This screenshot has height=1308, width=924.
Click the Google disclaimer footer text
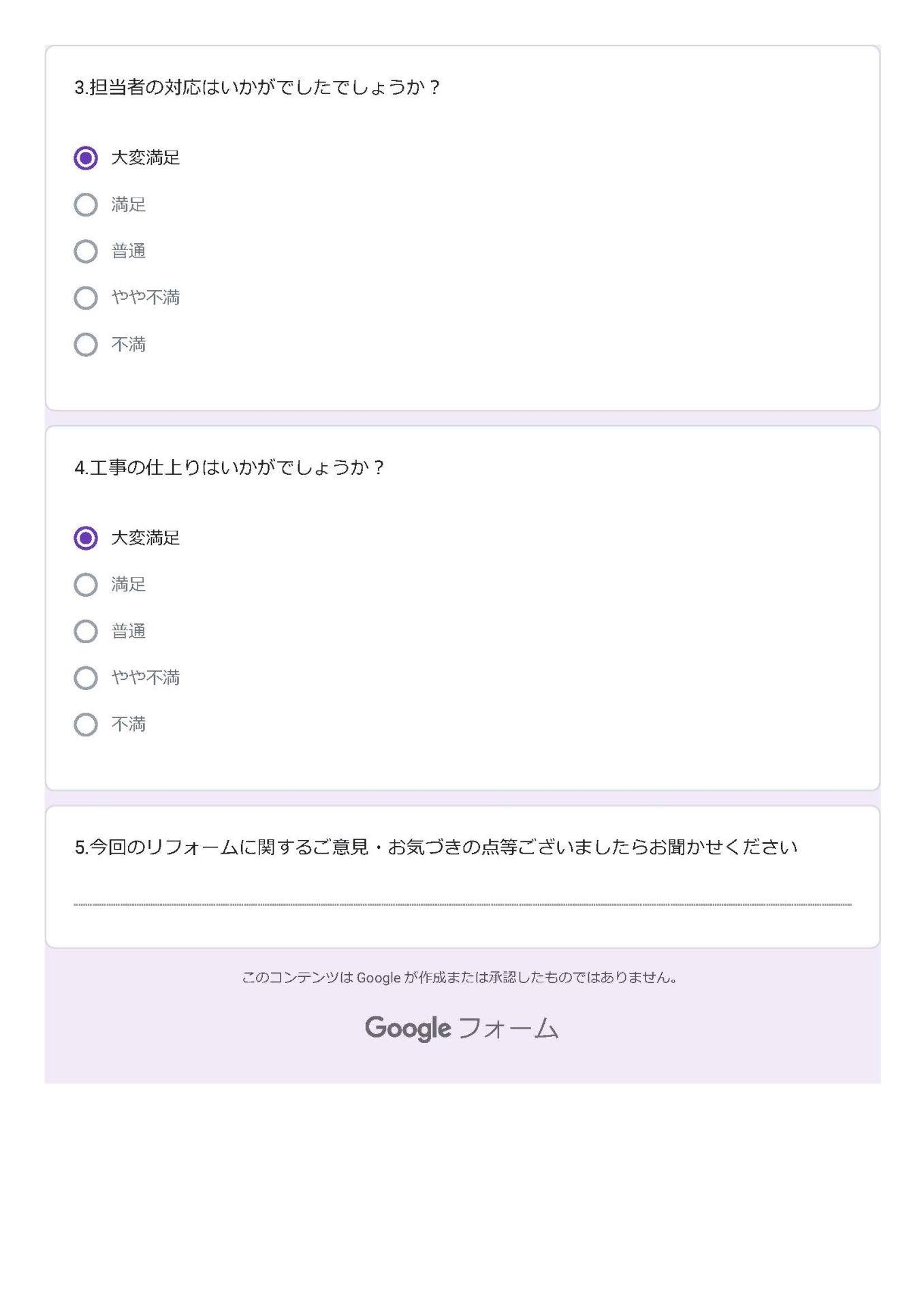pos(460,978)
